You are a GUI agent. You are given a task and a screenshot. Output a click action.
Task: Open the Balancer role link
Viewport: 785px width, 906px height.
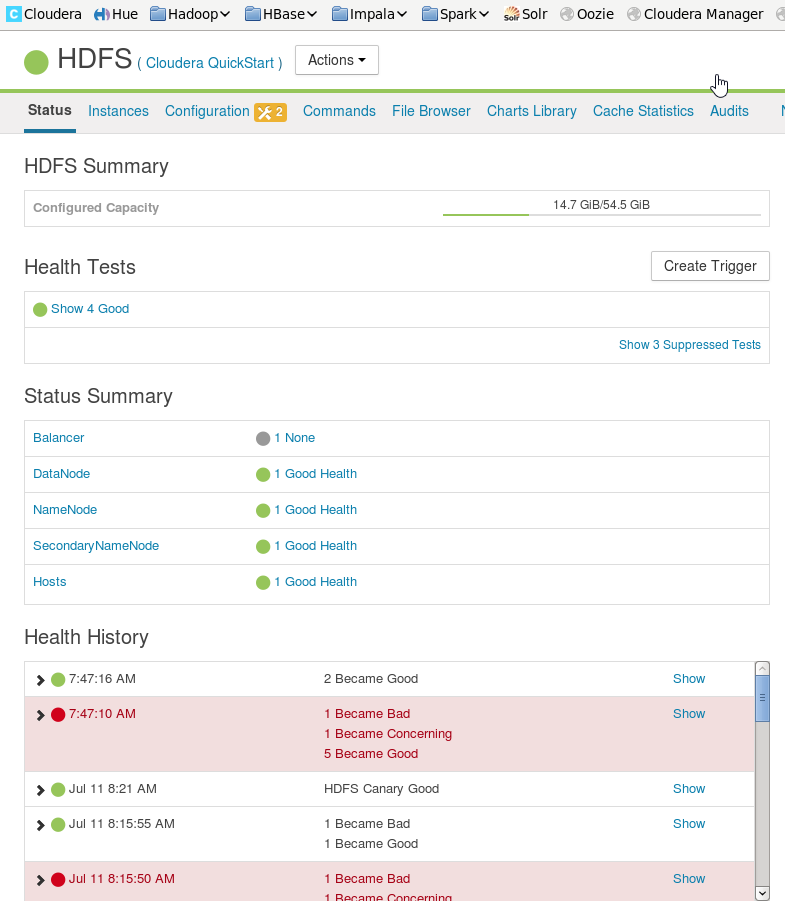click(58, 438)
